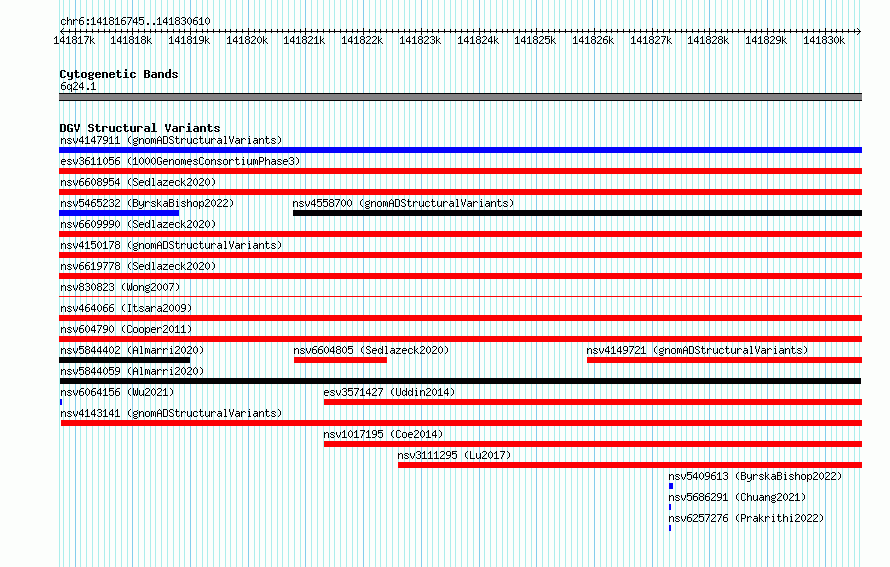Image resolution: width=890 pixels, height=567 pixels.
Task: Click the nsv6609990 red variant bar
Action: pos(460,234)
